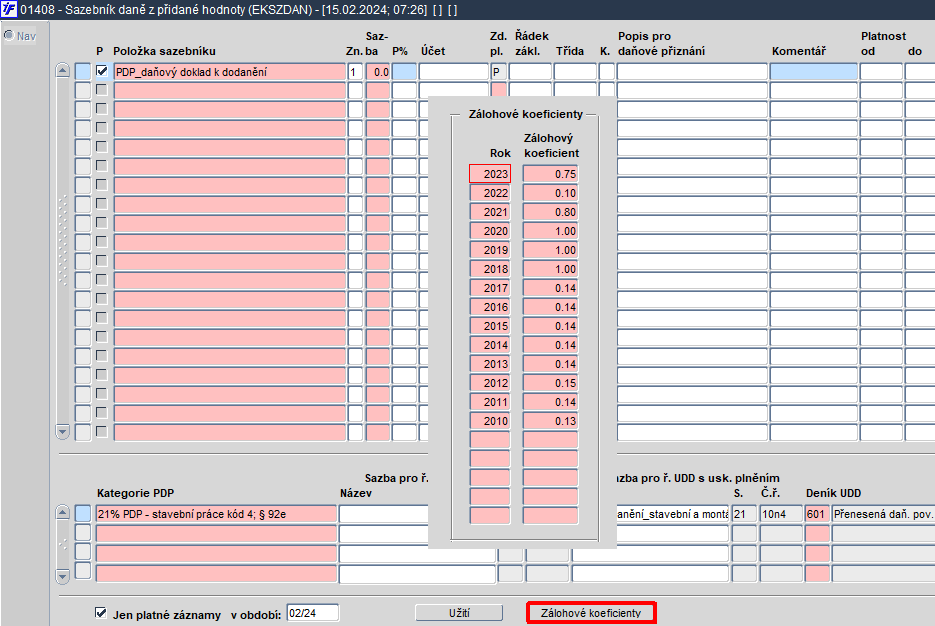
Task: Click the Deník UDD field showing 601
Action: point(817,513)
